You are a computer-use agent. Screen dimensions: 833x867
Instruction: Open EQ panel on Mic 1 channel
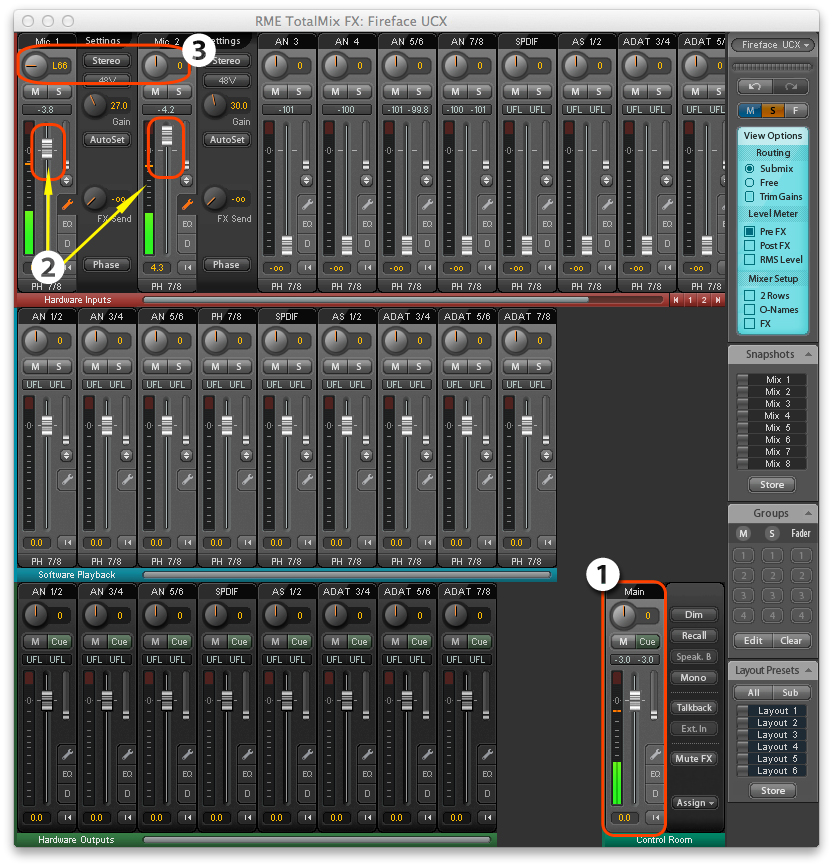pos(66,224)
